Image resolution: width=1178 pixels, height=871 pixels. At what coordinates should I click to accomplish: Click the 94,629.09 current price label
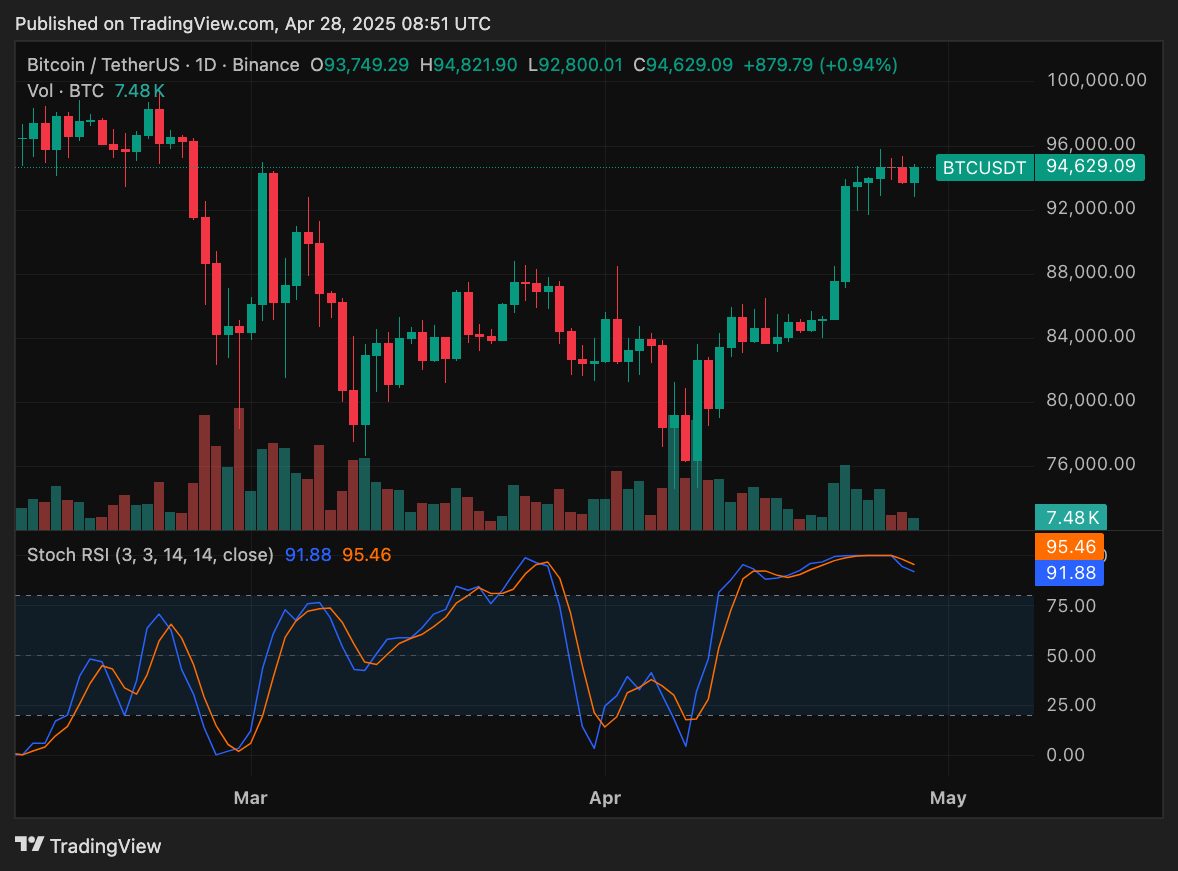coord(1090,167)
